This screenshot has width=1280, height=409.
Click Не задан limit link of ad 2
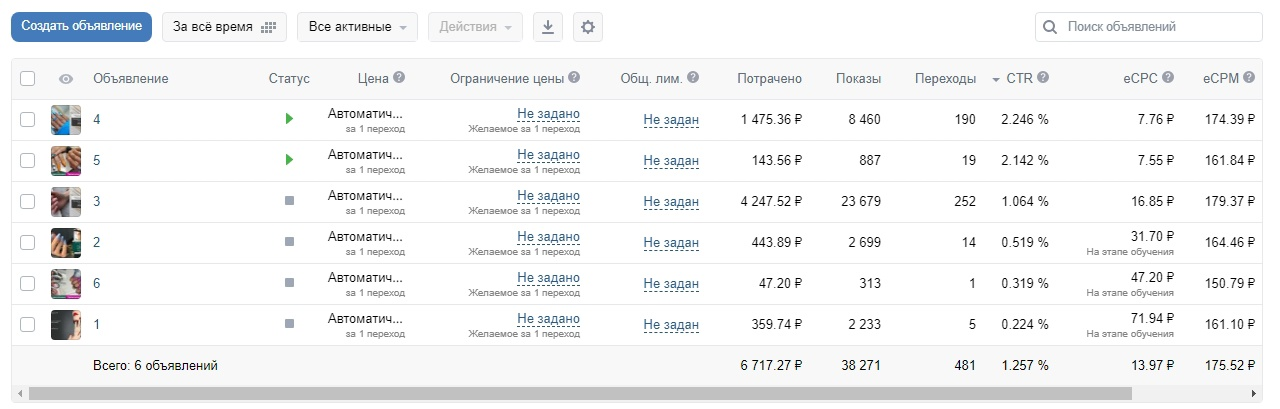(671, 242)
